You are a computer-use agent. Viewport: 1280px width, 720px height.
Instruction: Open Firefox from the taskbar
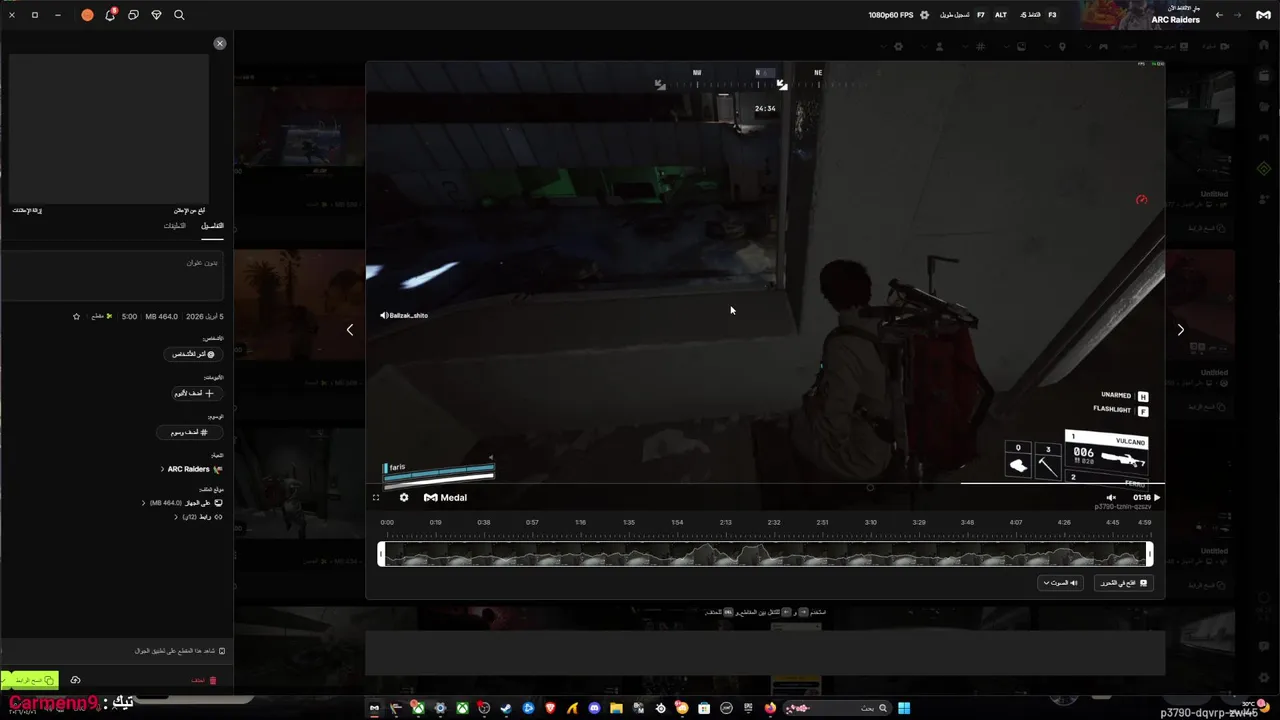tap(770, 708)
